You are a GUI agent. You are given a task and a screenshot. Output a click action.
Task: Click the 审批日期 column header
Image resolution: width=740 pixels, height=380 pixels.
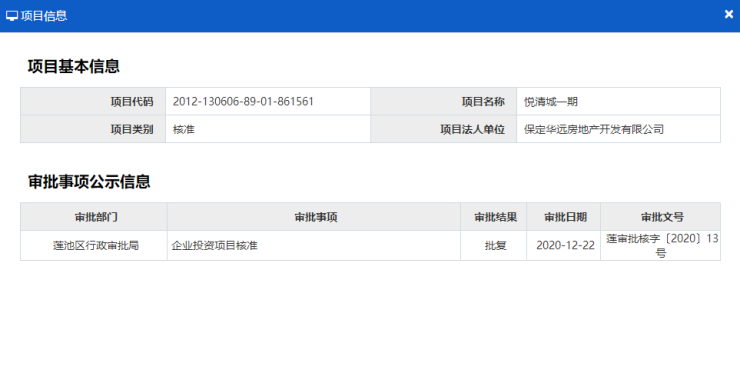(563, 217)
